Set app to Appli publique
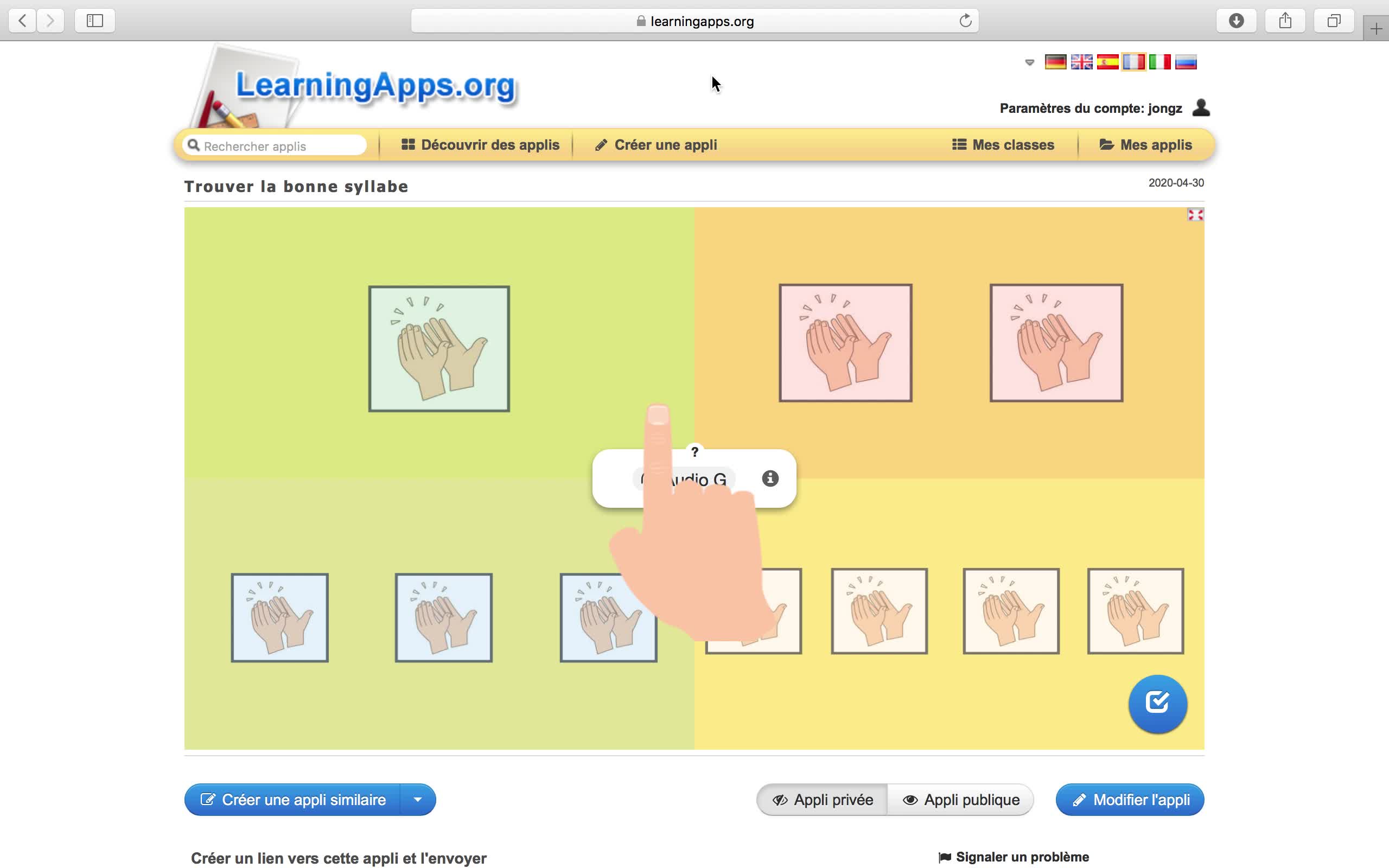 pos(961,800)
